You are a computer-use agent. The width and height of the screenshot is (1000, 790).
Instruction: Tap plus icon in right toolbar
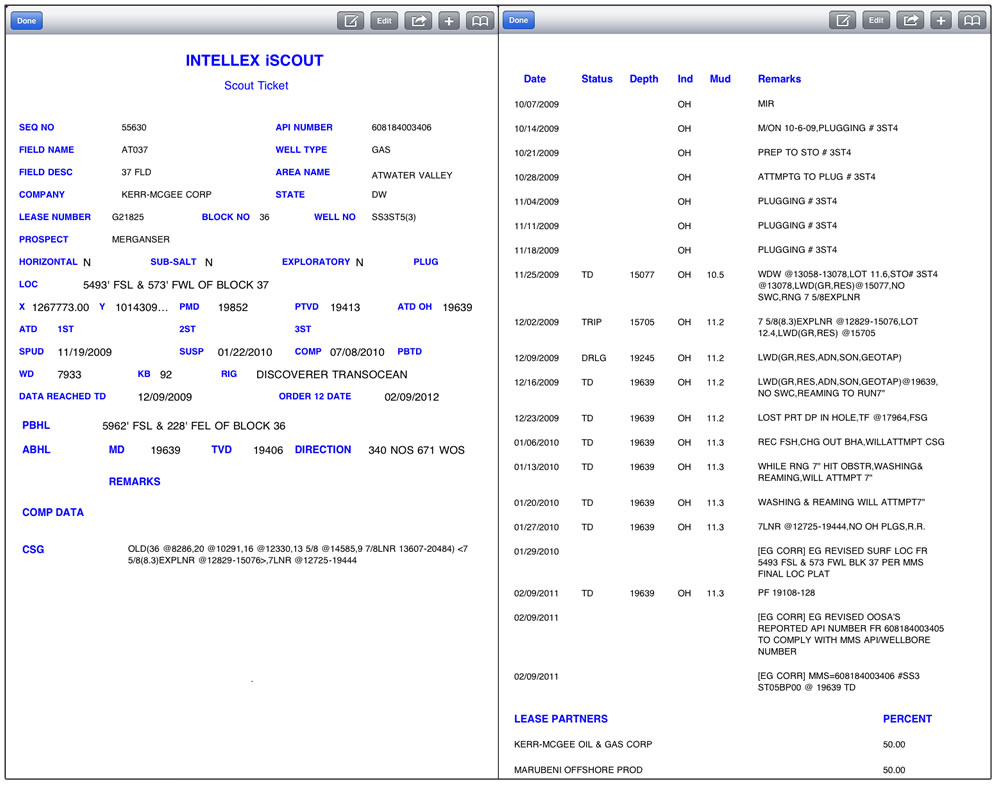[940, 20]
